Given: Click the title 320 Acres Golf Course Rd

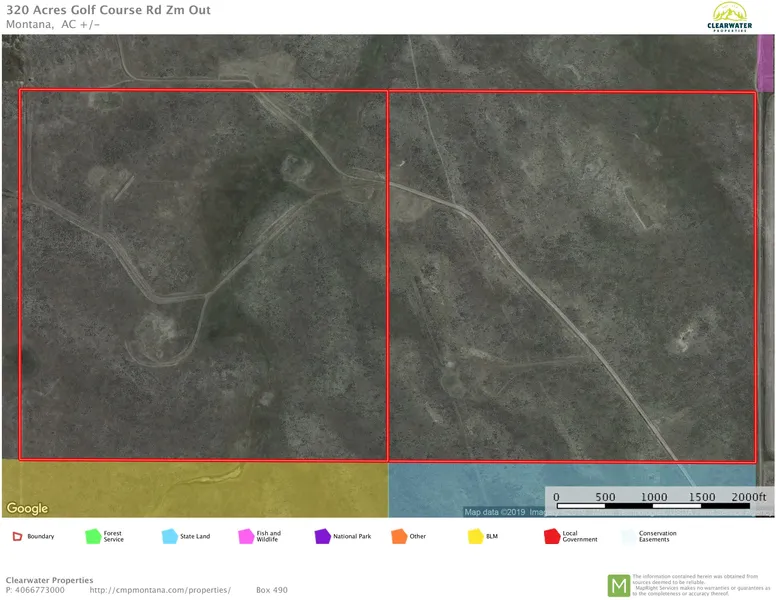Looking at the screenshot, I should pyautogui.click(x=108, y=10).
